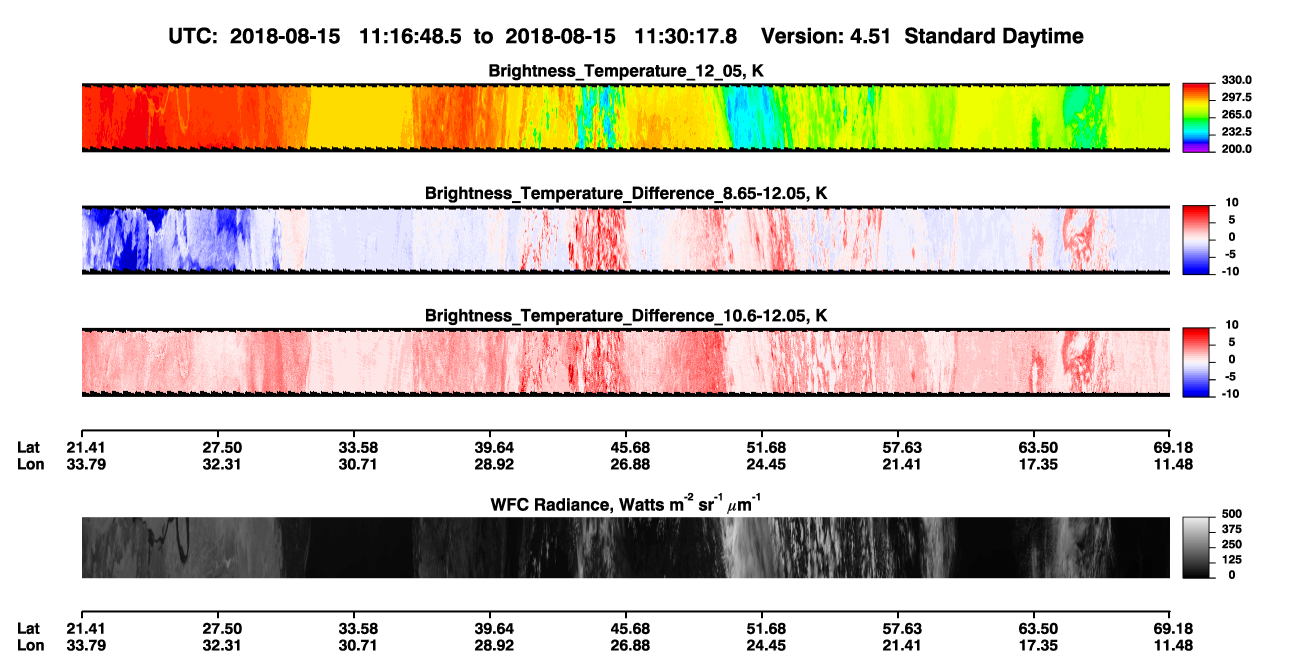This screenshot has height=667, width=1300.
Task: Click the Brightness Temperature 12_05 image strip
Action: pyautogui.click(x=625, y=118)
